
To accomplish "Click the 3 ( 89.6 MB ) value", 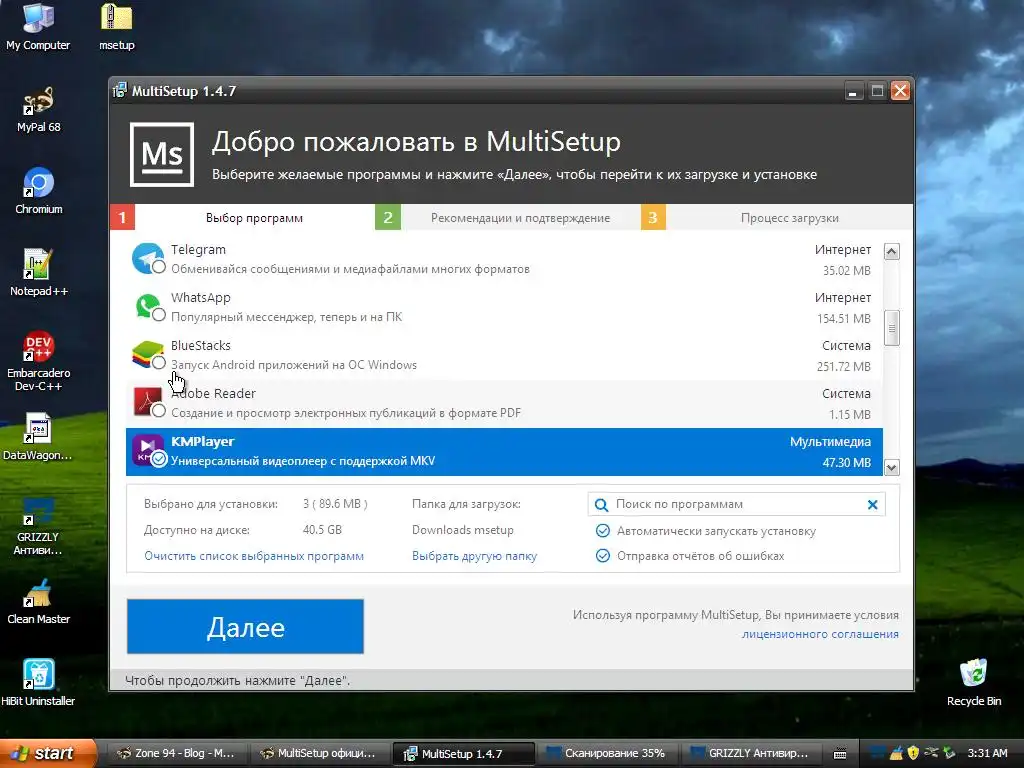I will click(335, 504).
